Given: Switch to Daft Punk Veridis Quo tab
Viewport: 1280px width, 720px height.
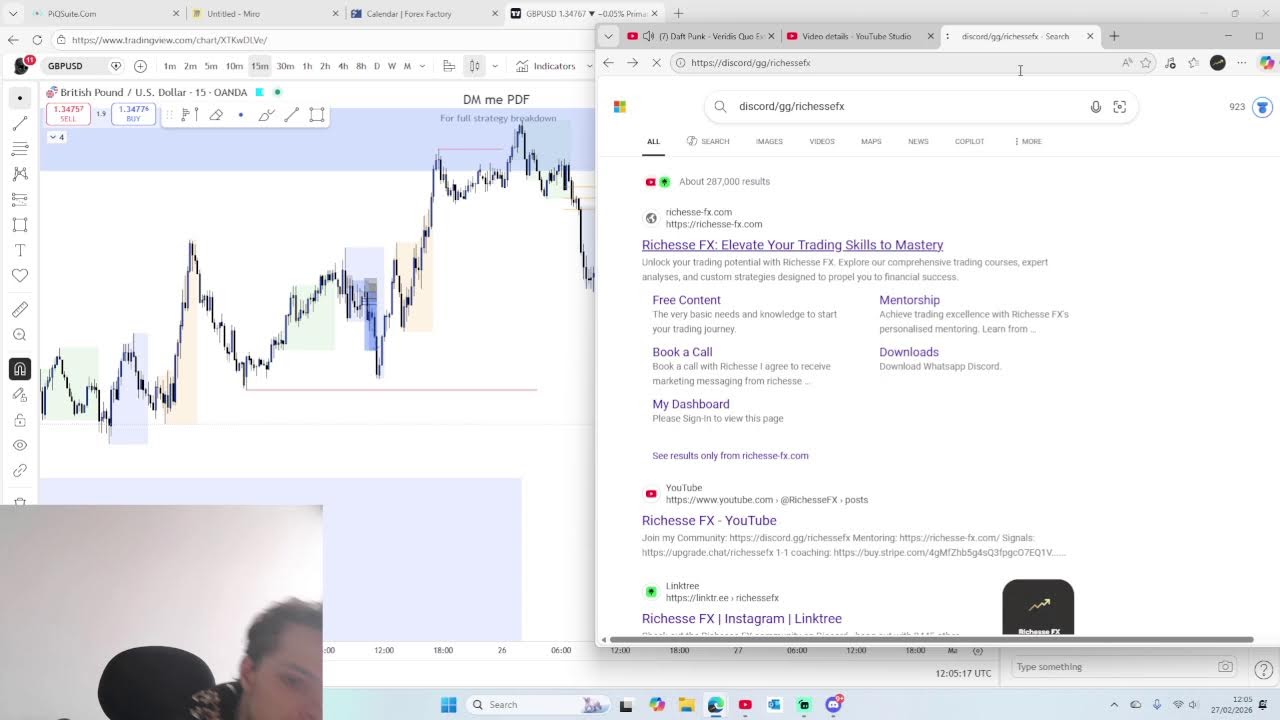Looking at the screenshot, I should 702,36.
